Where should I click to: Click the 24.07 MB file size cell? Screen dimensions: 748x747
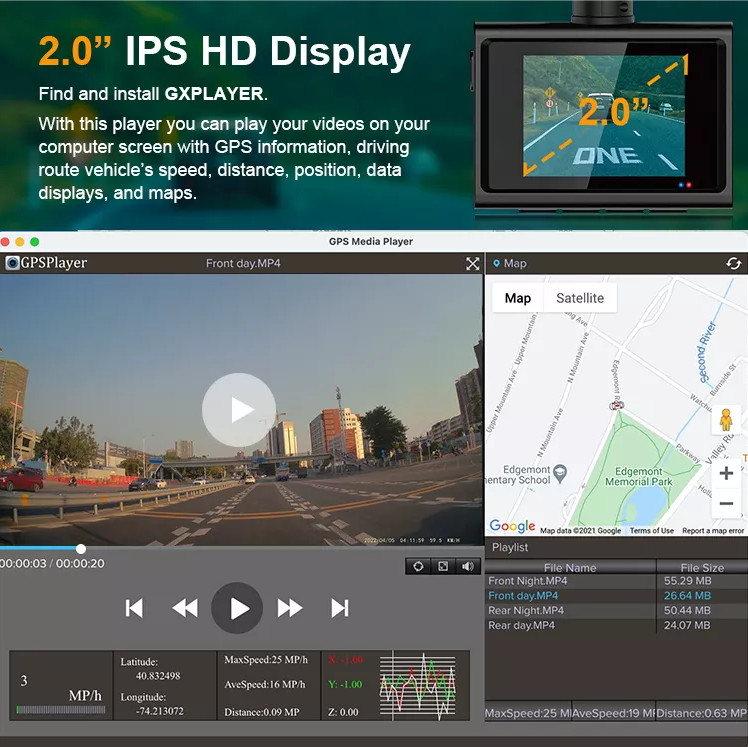(687, 625)
